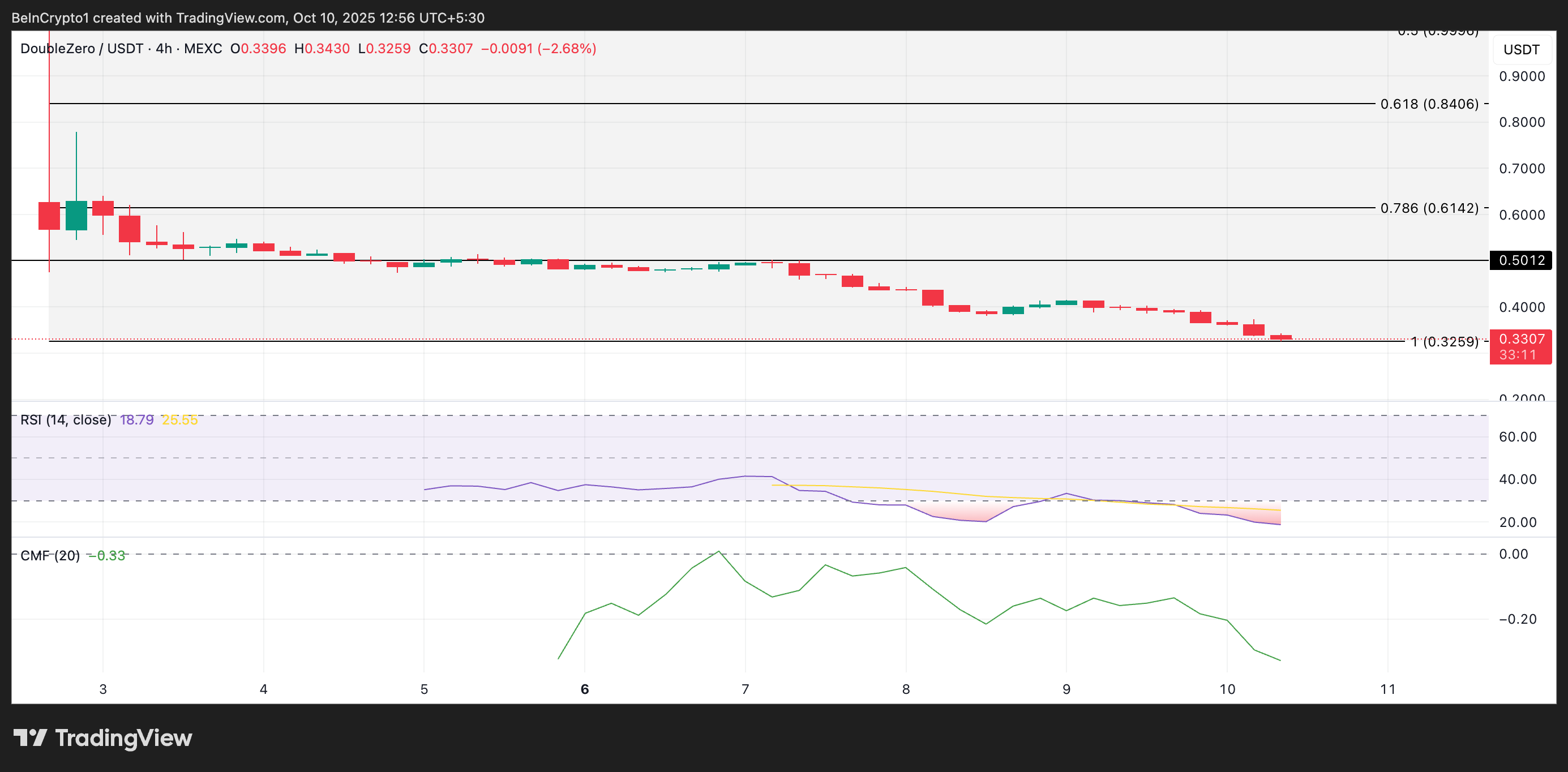Screen dimensions: 1568x772
Task: Click the date 3 on the time axis
Action: point(103,689)
